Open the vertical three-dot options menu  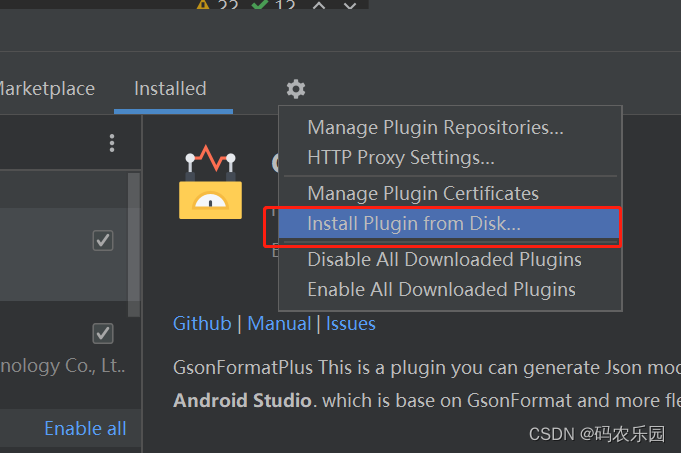(x=112, y=143)
